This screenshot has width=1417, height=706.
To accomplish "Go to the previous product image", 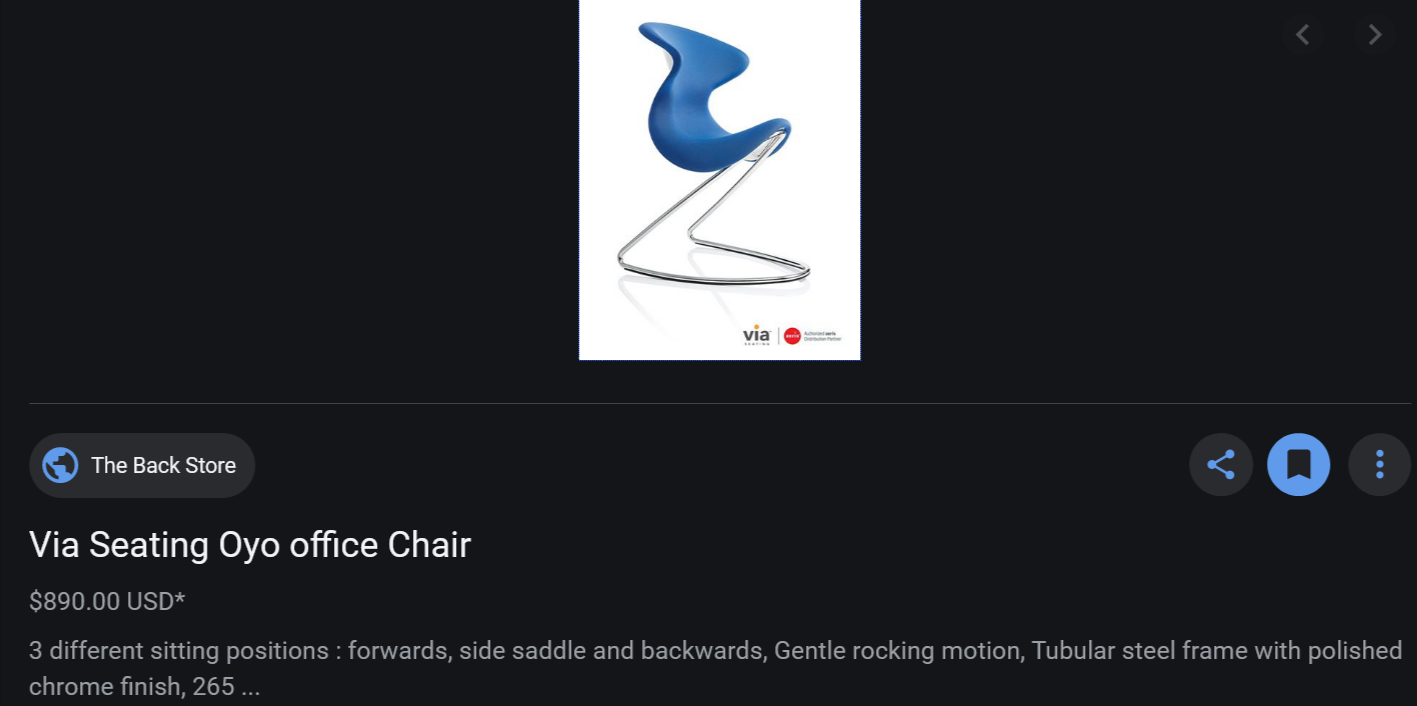I will [1302, 35].
